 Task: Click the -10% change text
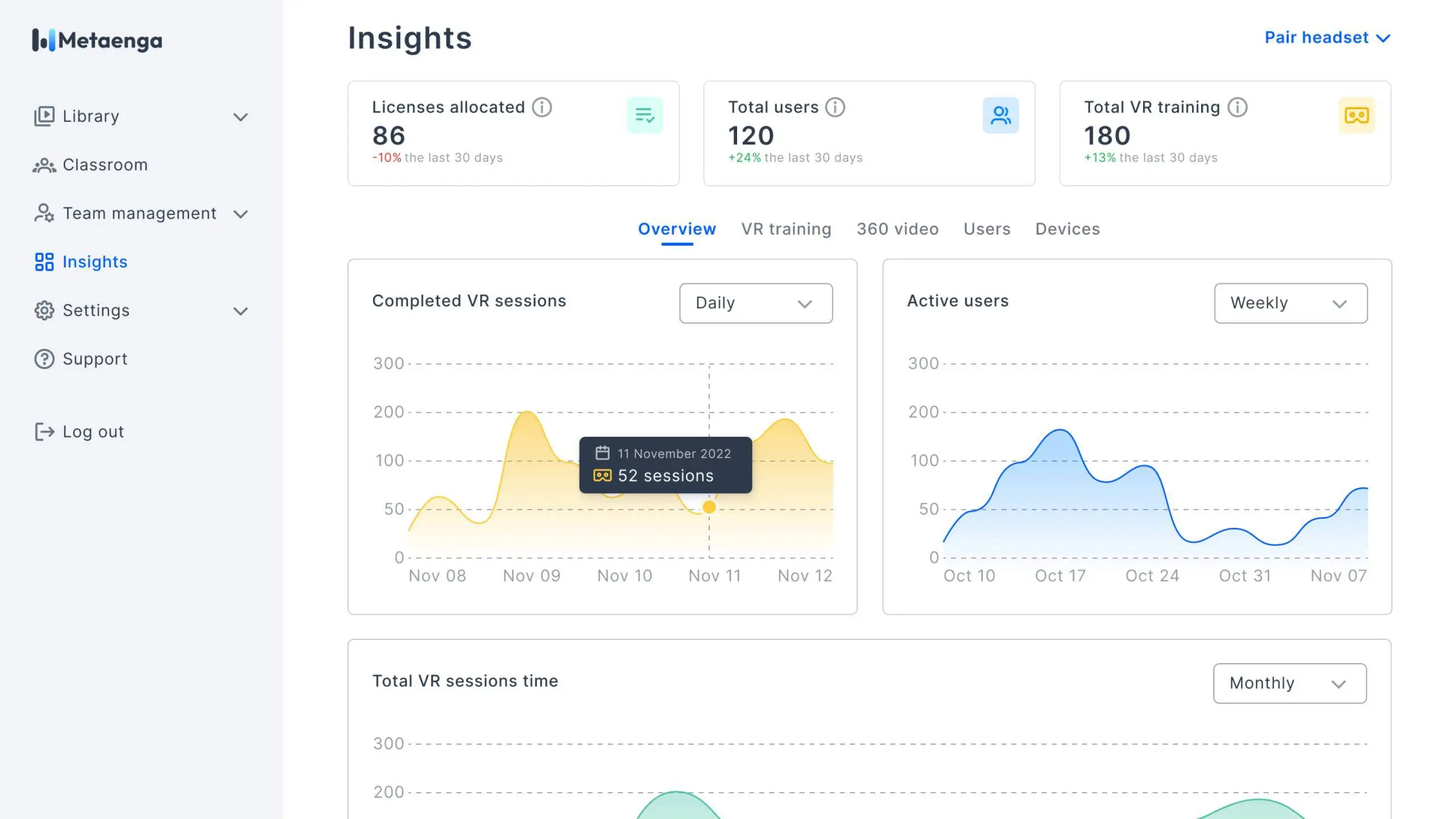(x=387, y=158)
